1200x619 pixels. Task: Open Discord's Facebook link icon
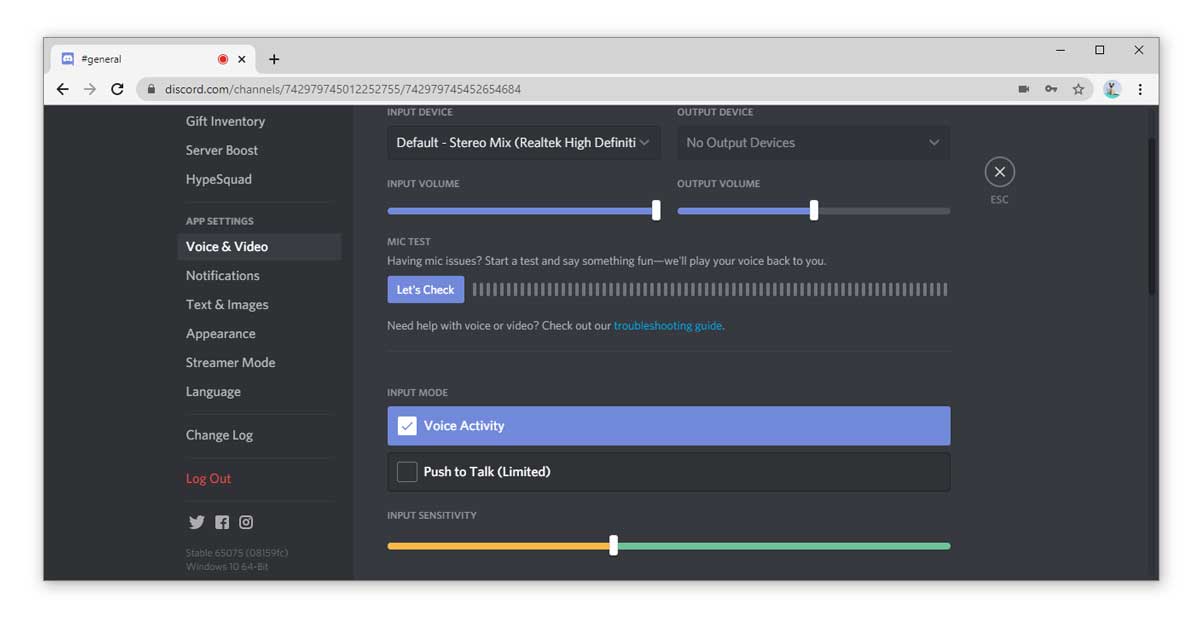point(222,522)
